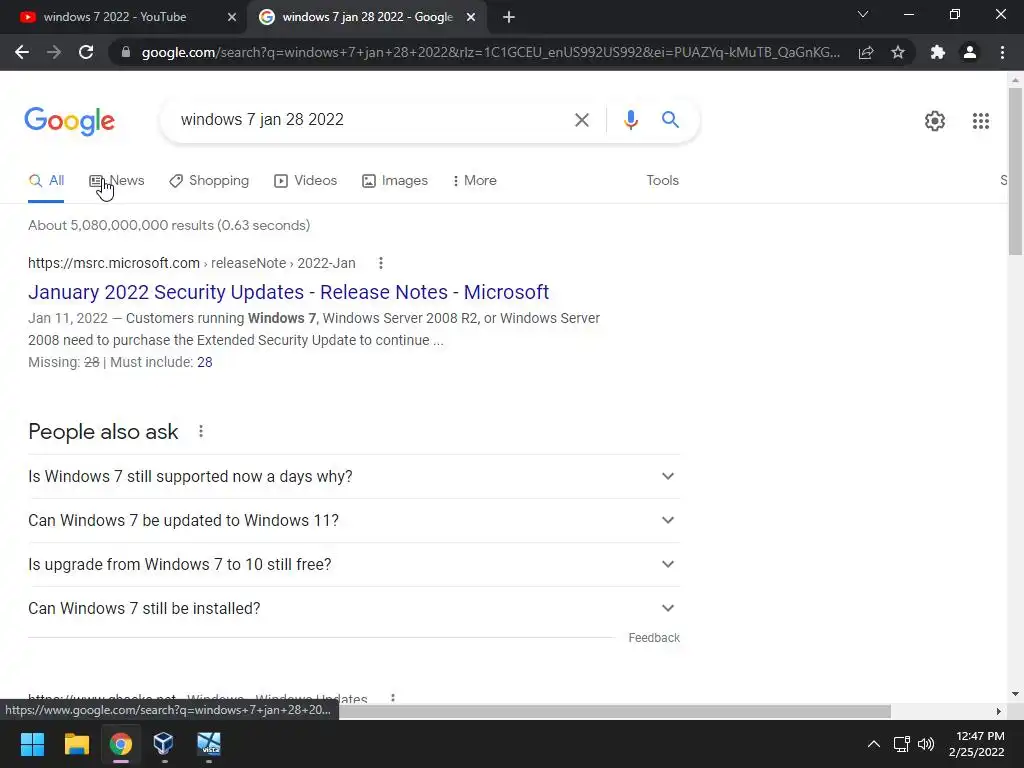This screenshot has width=1024, height=768.
Task: Click the vertical page scrollbar thumb
Action: point(1015,171)
